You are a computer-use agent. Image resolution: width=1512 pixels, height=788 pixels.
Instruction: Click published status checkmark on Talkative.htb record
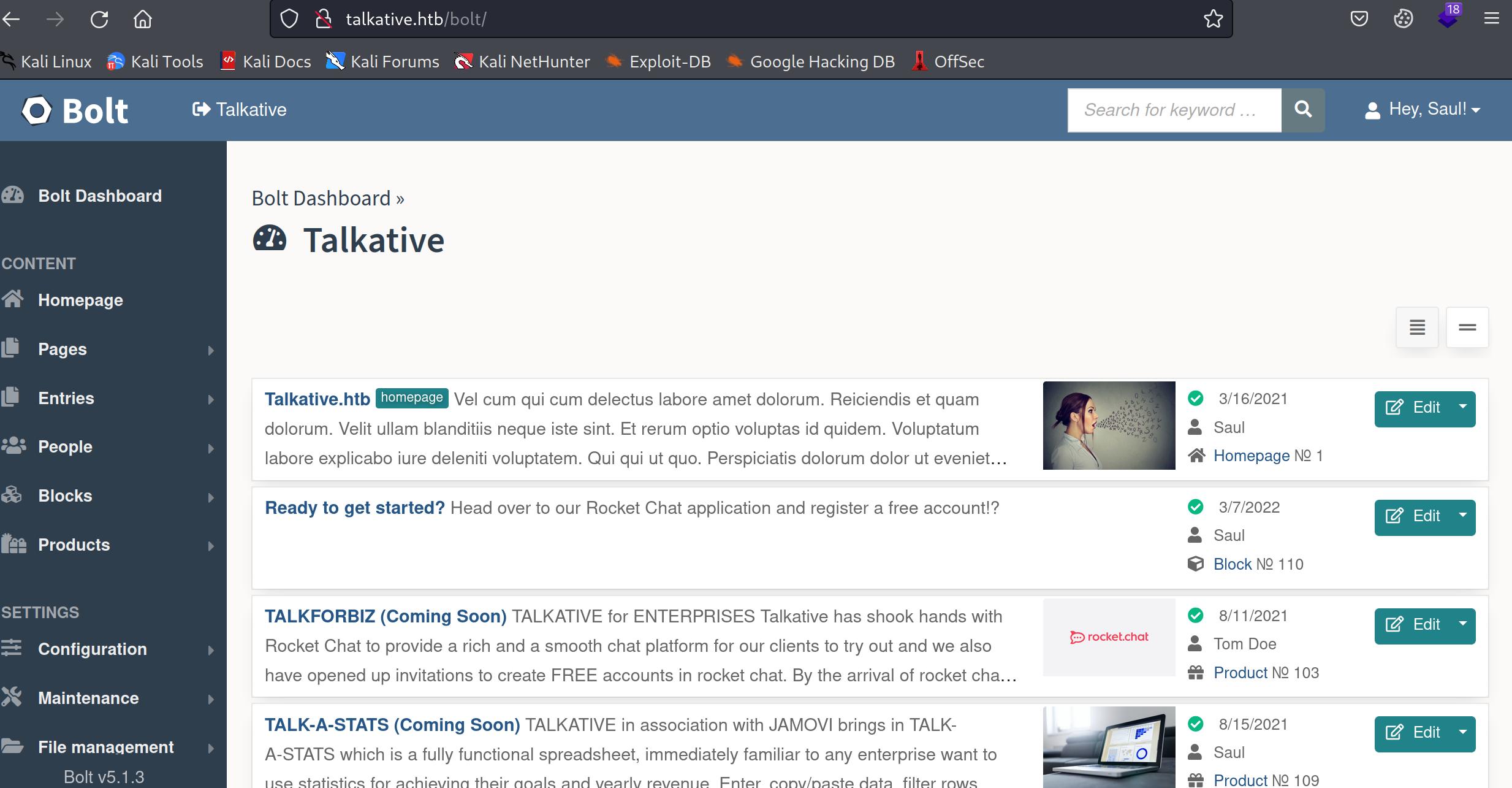pos(1195,399)
